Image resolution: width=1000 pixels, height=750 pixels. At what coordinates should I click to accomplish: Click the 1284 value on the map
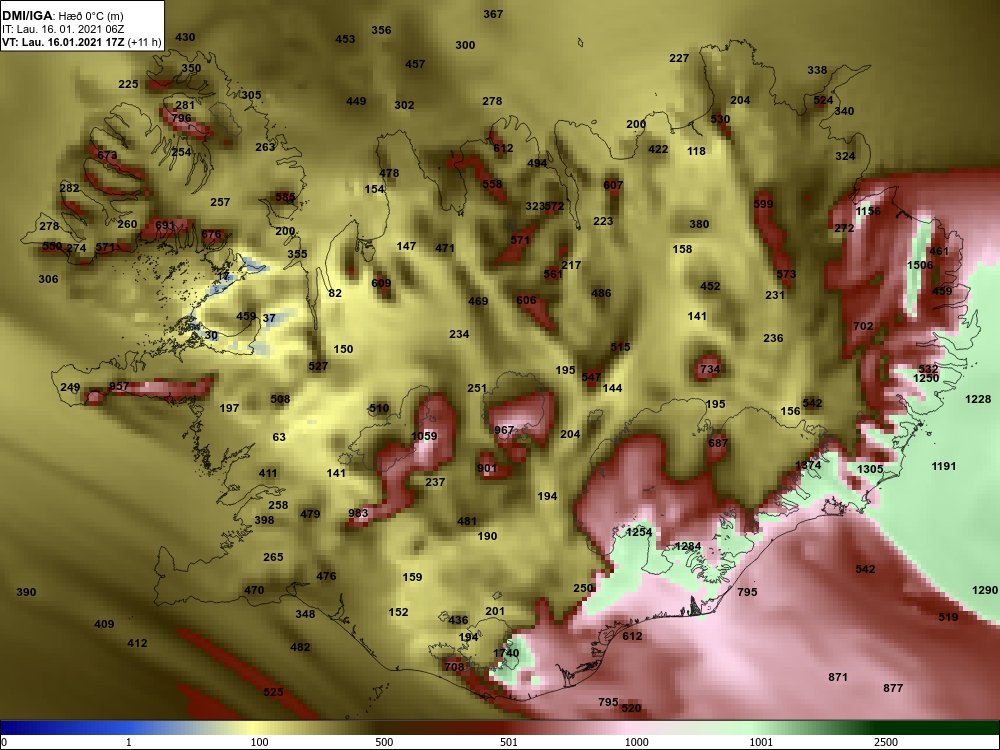[688, 547]
